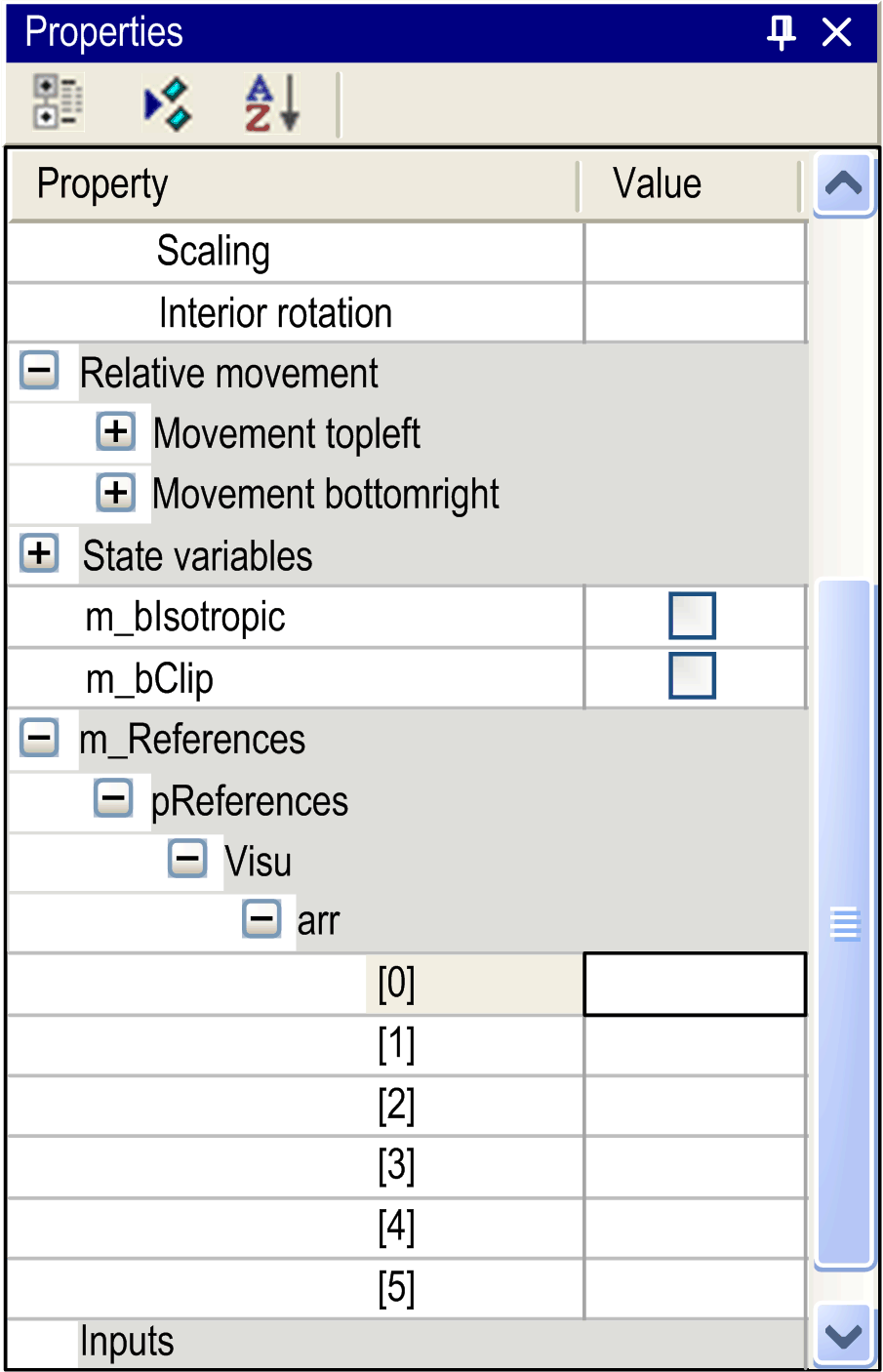Sort properties alphabetically with A-Z icon
883x1372 pixels.
(x=271, y=103)
